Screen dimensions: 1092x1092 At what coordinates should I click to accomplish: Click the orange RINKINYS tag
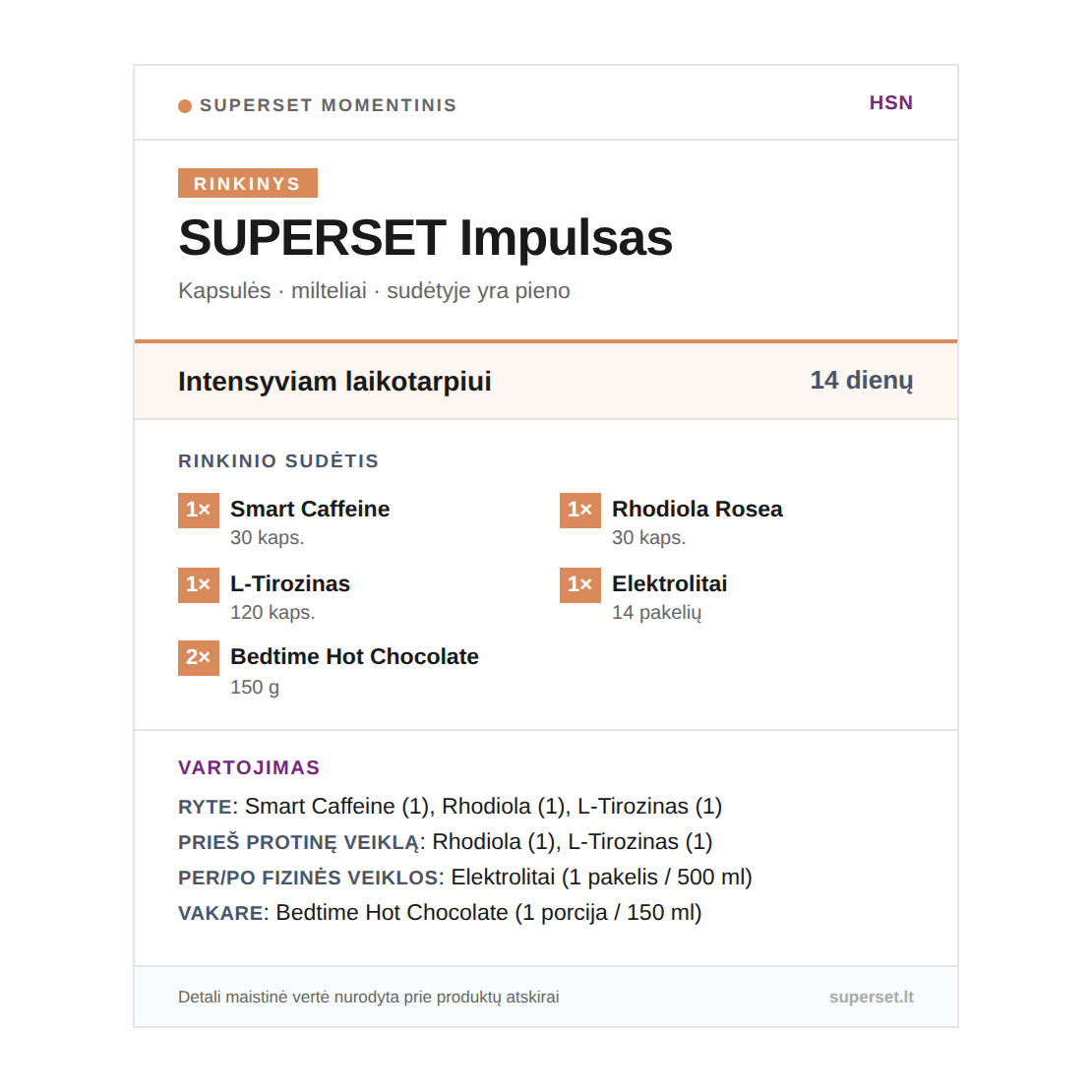(247, 184)
